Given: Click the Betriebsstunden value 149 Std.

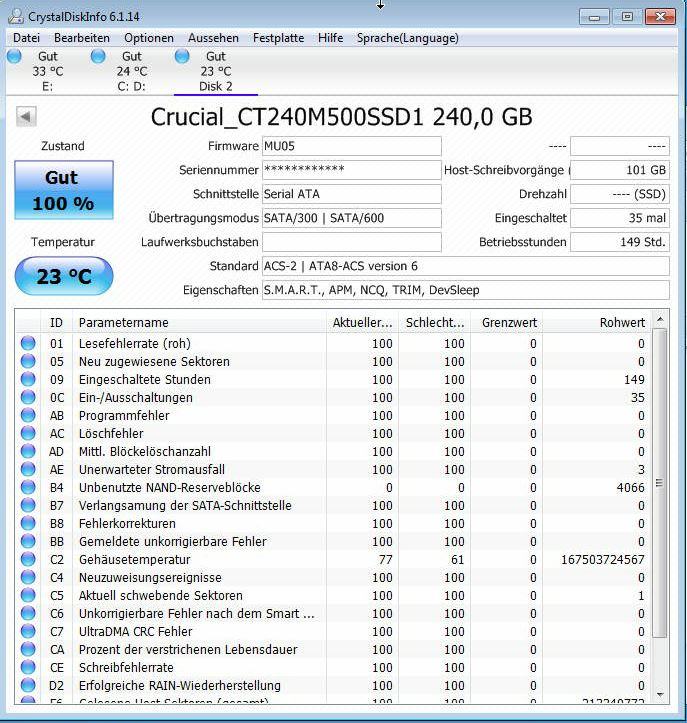Looking at the screenshot, I should pyautogui.click(x=620, y=242).
